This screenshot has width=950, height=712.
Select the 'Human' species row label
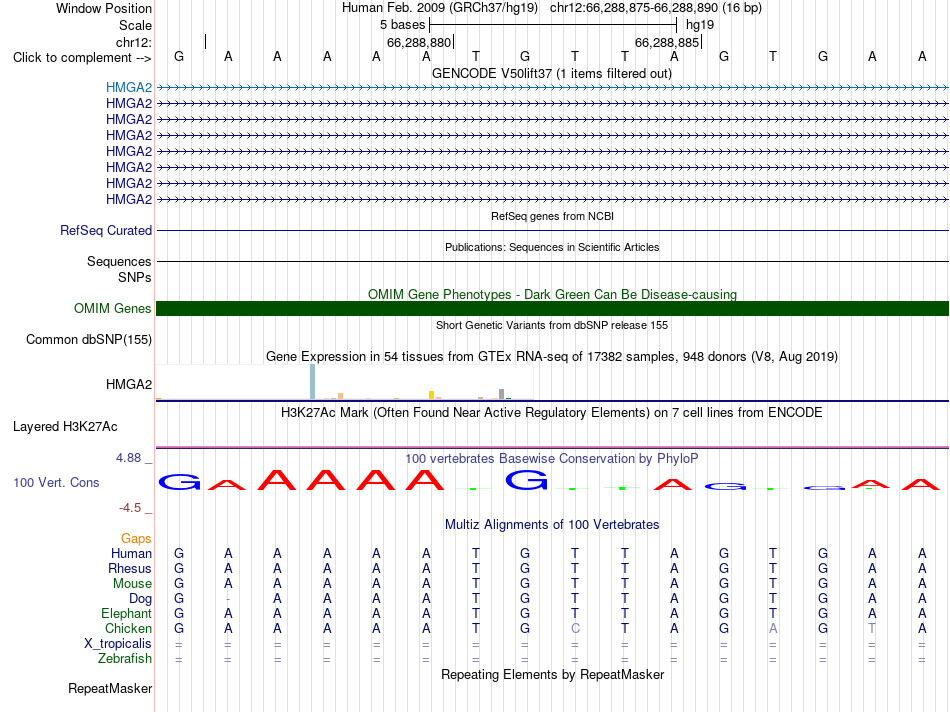click(x=131, y=553)
